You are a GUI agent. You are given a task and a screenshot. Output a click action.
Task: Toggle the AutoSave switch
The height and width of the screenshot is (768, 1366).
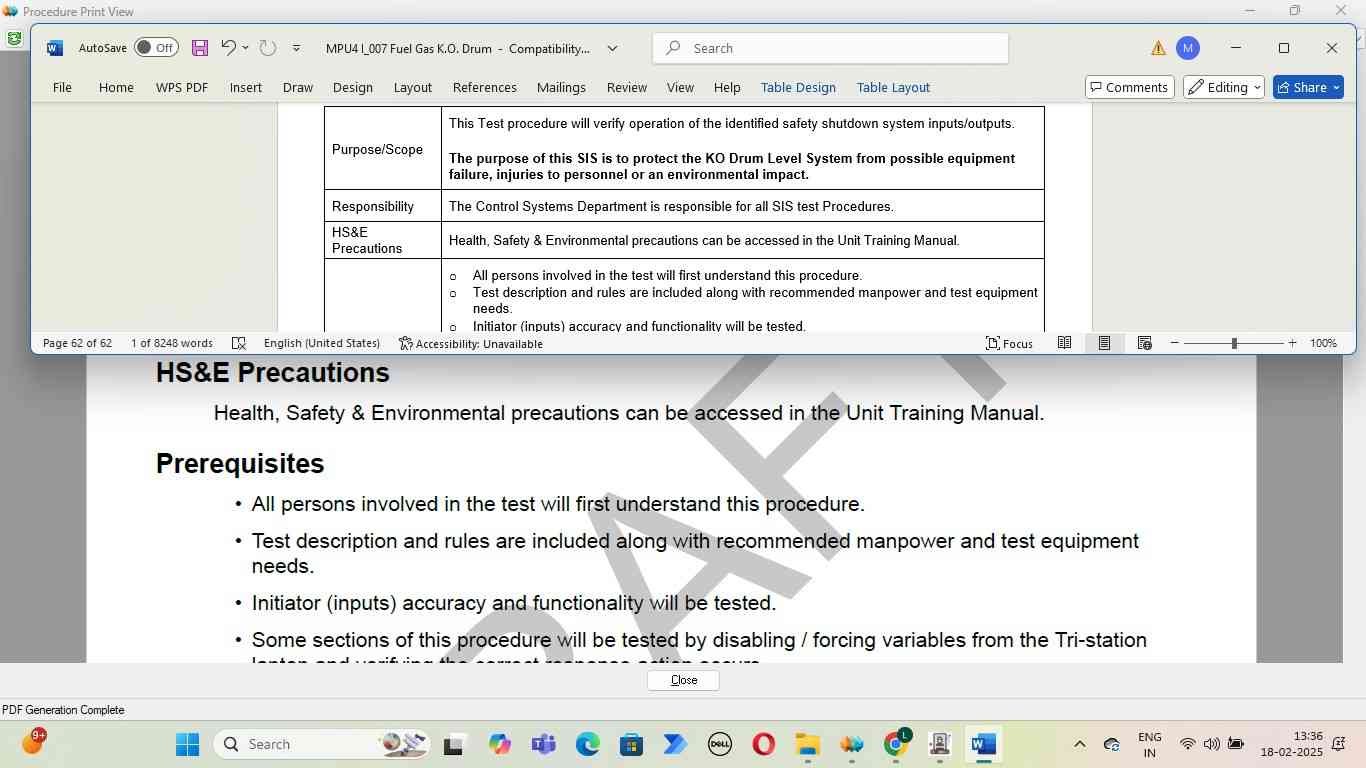[x=156, y=48]
